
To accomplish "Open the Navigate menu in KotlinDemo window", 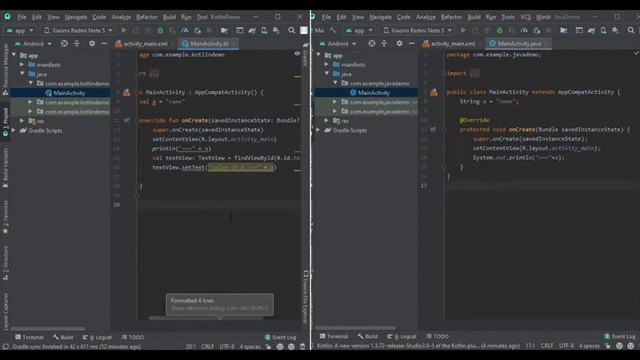I will click(76, 17).
